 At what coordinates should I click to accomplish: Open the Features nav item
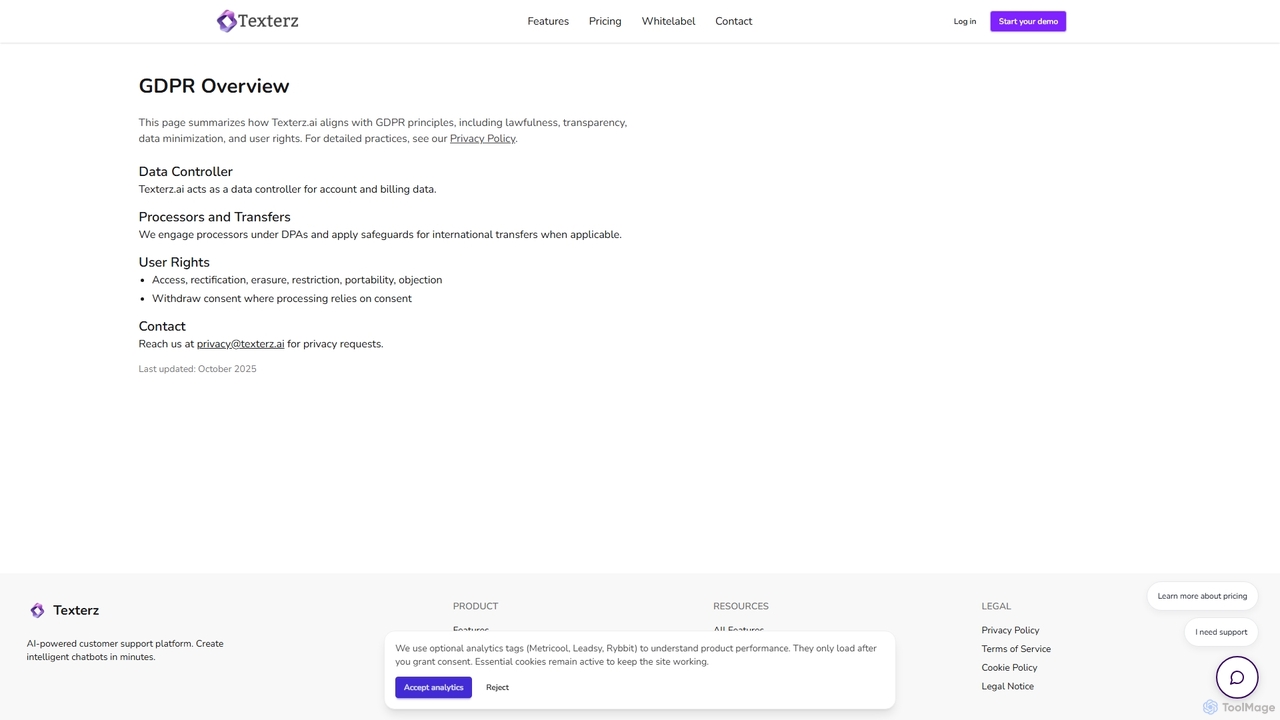548,21
